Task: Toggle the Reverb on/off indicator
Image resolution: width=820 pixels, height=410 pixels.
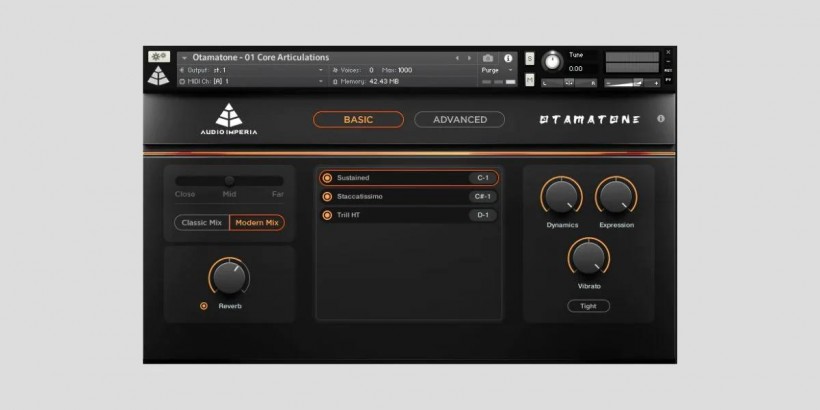Action: [x=204, y=306]
